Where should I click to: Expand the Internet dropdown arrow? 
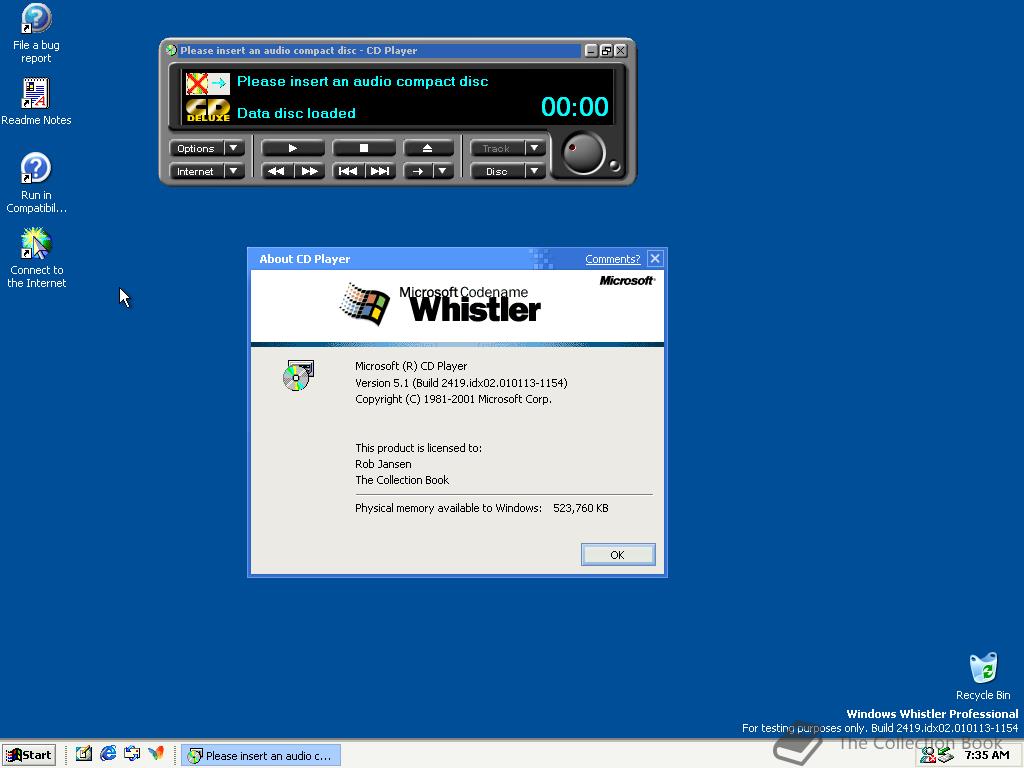click(234, 171)
